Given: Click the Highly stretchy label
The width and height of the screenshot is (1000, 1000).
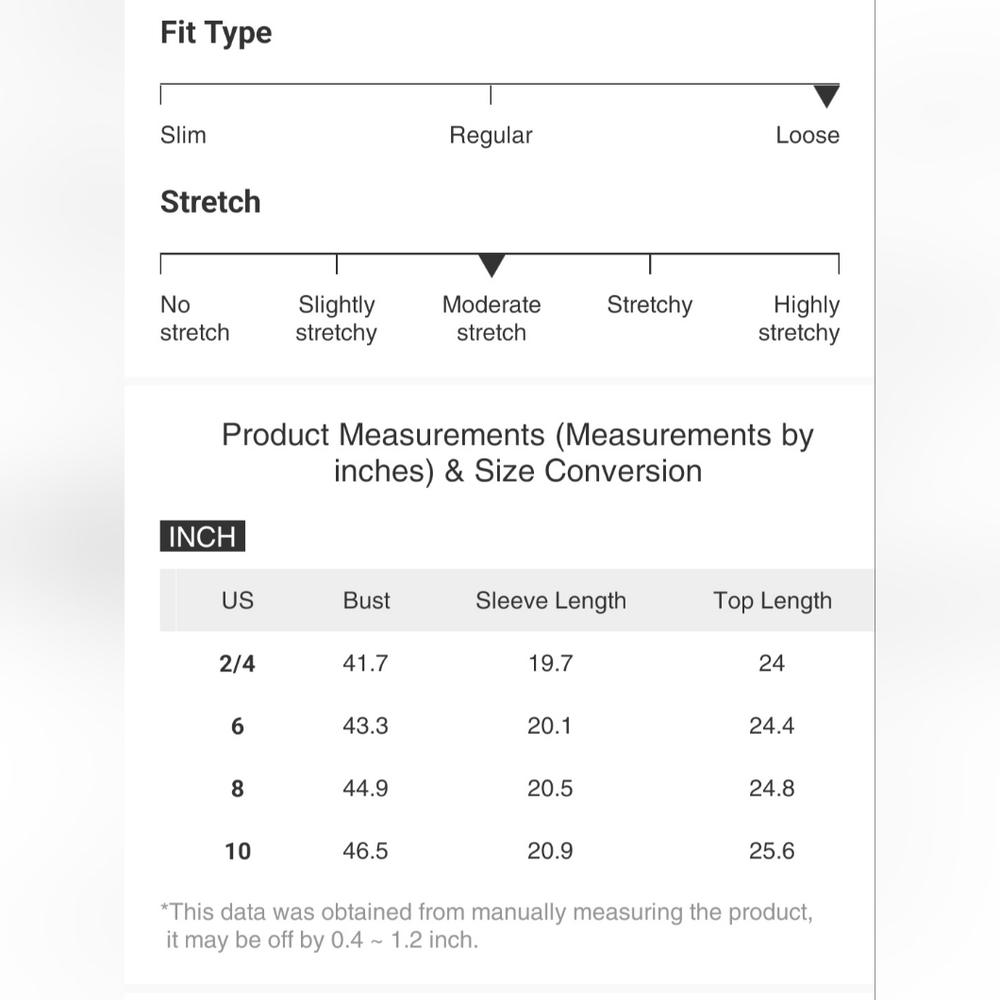Looking at the screenshot, I should (798, 319).
